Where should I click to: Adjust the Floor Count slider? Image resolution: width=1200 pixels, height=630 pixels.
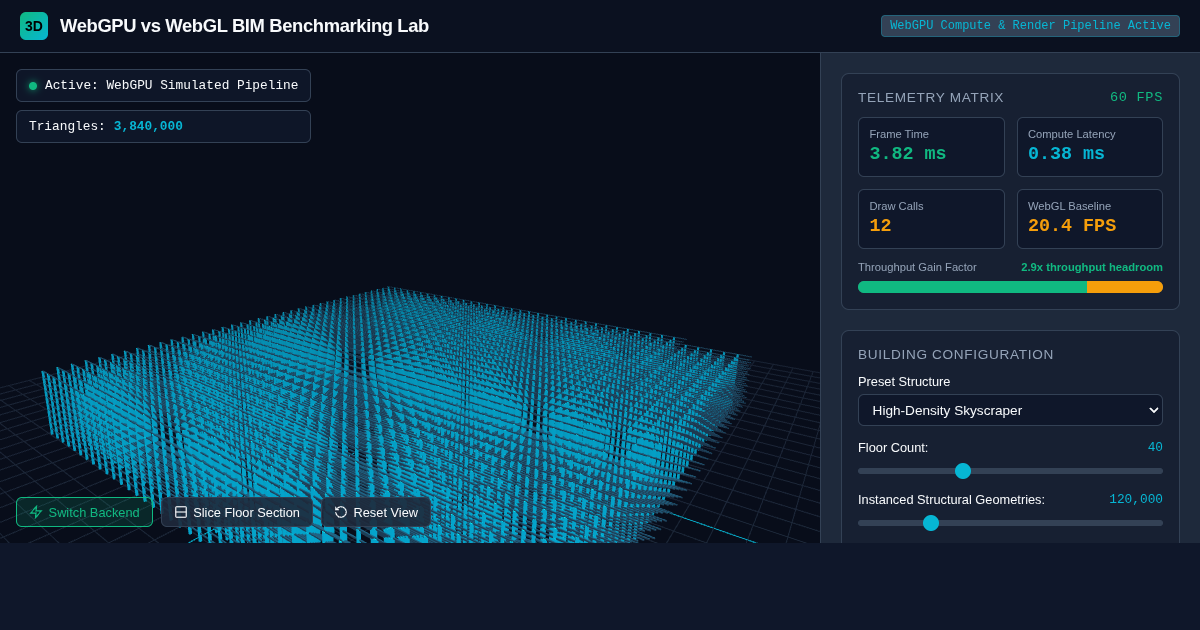1010,471
